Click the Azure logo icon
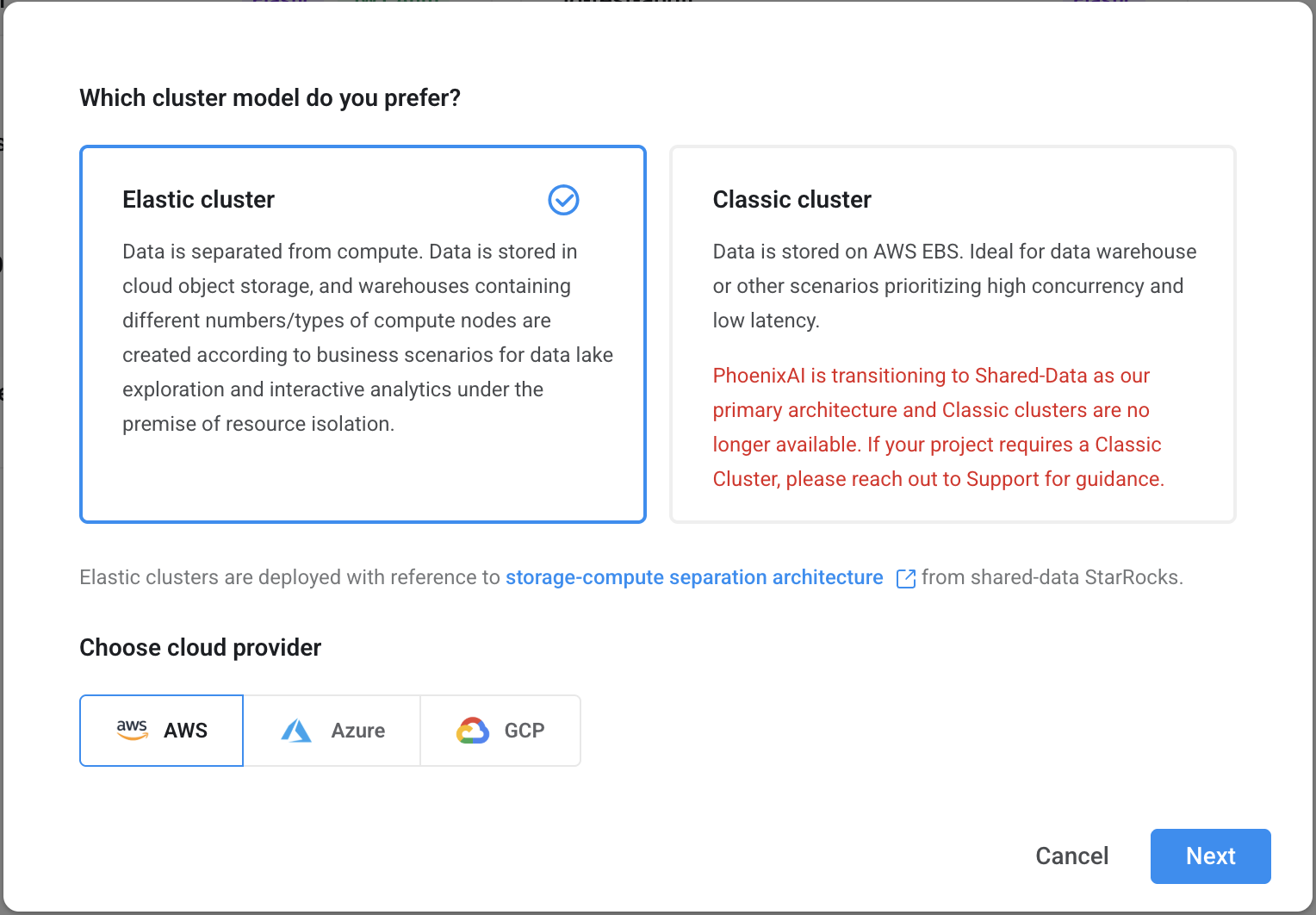1316x915 pixels. click(x=296, y=731)
